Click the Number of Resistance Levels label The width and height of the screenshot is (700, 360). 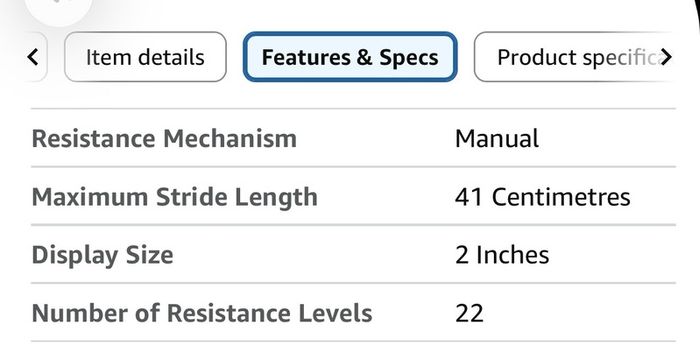tap(202, 313)
